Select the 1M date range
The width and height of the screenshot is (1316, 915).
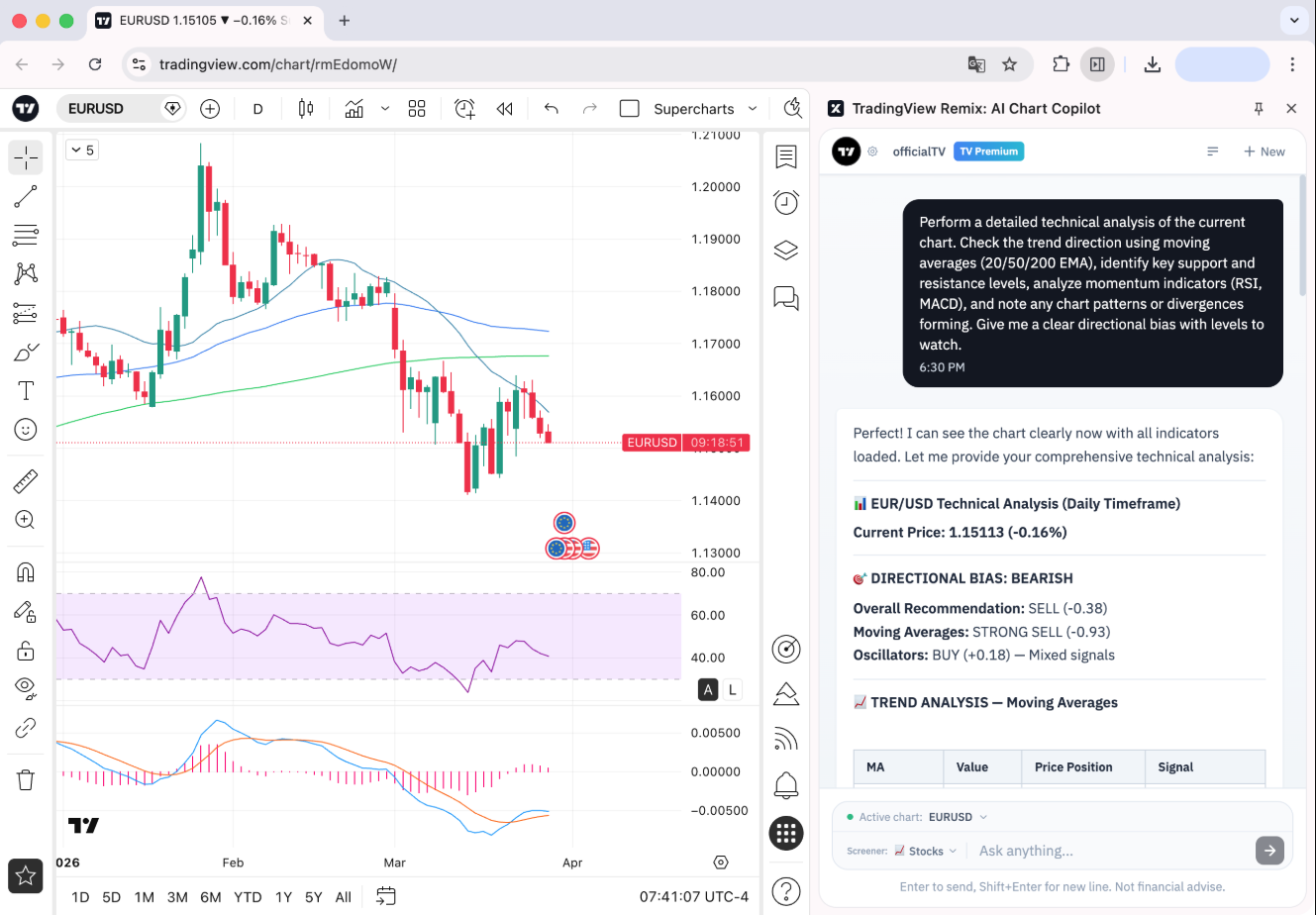(x=145, y=897)
